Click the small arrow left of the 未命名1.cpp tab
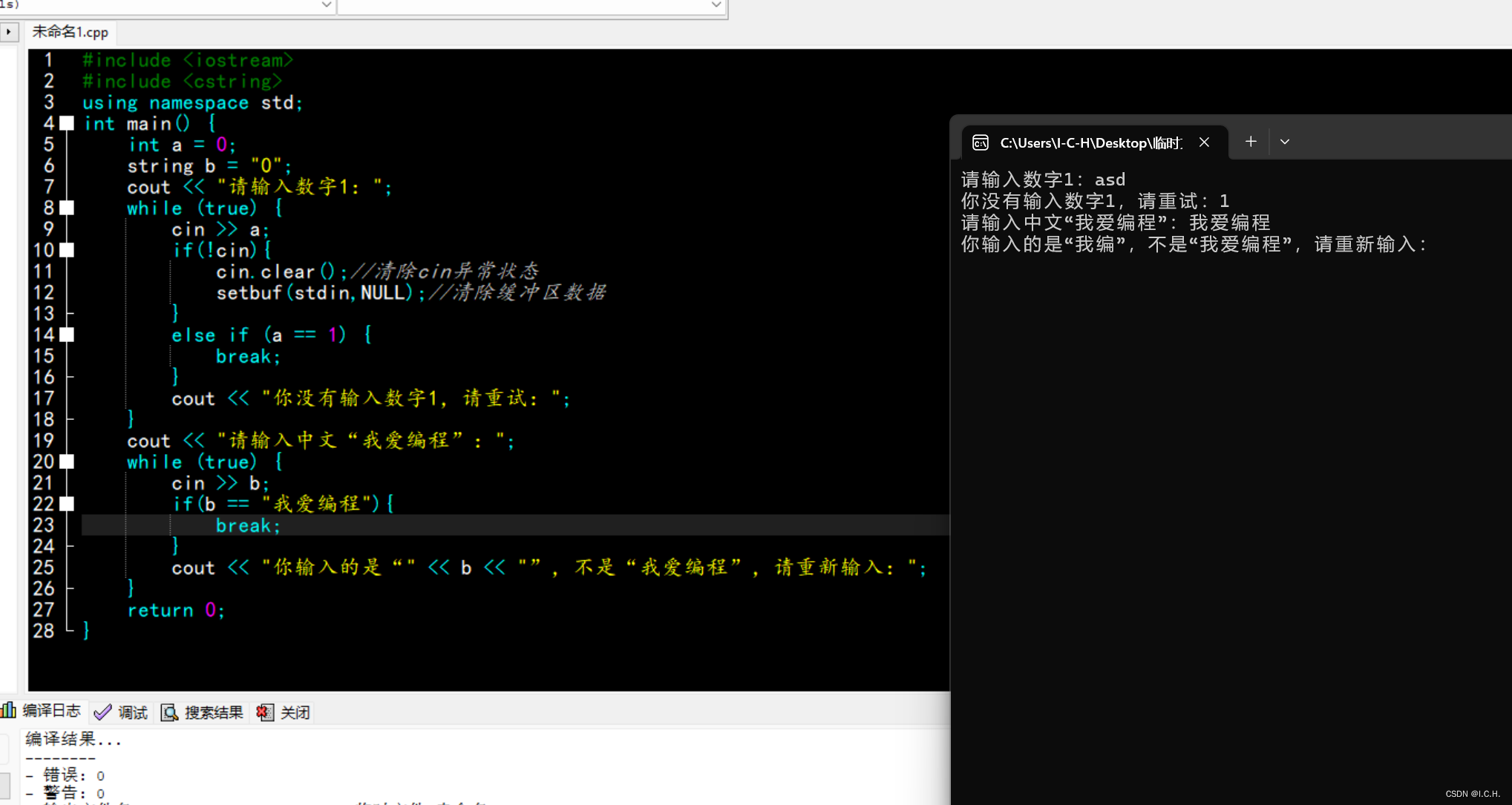The height and width of the screenshot is (805, 1512). [x=8, y=32]
